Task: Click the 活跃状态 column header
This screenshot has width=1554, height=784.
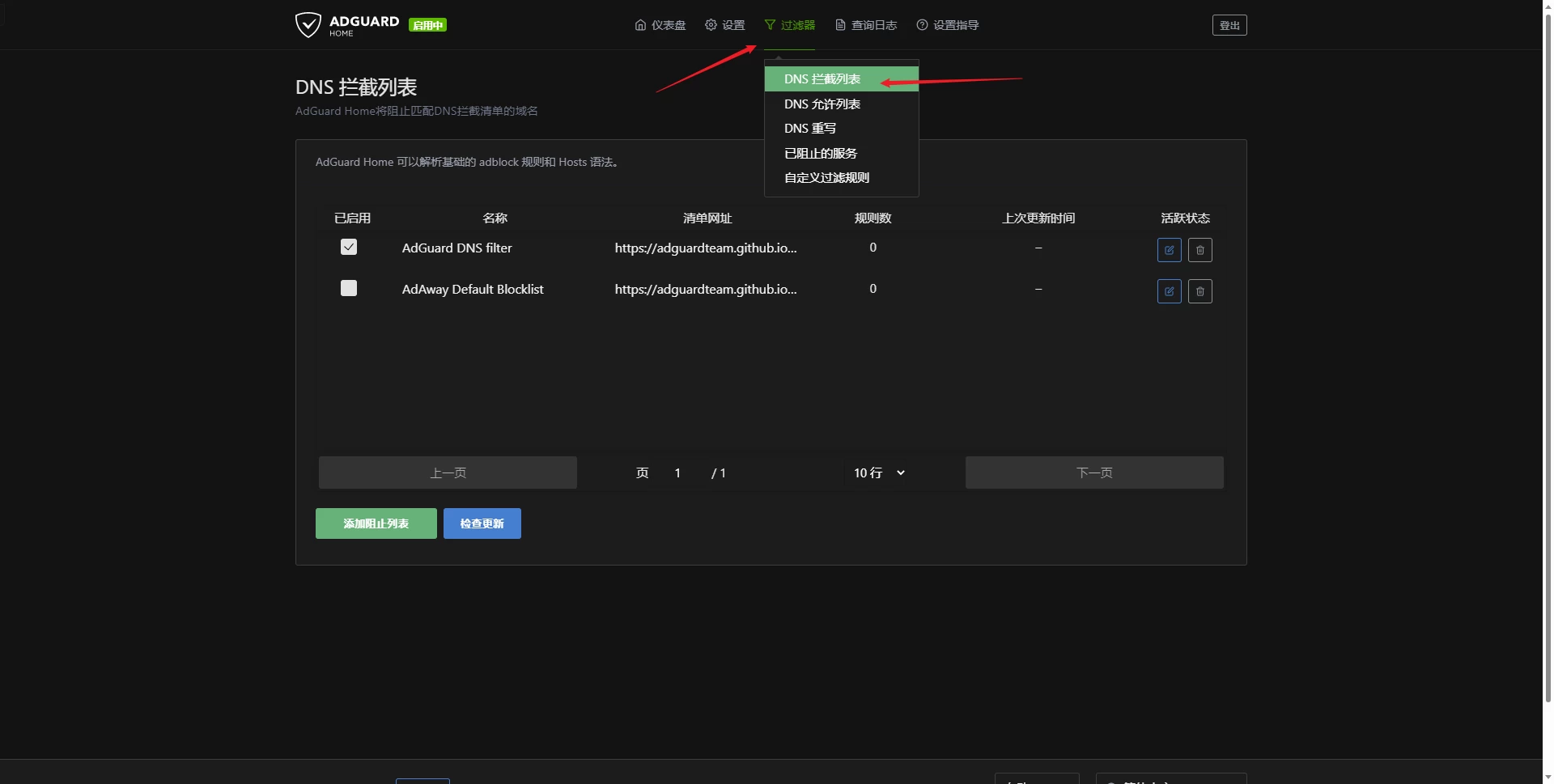Action: tap(1185, 218)
